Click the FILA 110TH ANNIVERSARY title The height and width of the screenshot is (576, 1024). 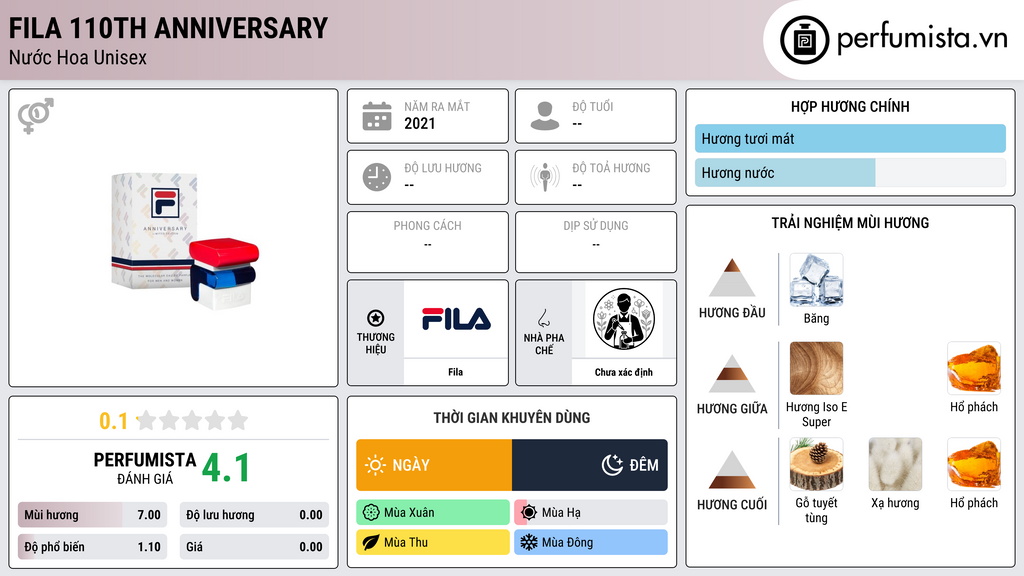tap(168, 28)
